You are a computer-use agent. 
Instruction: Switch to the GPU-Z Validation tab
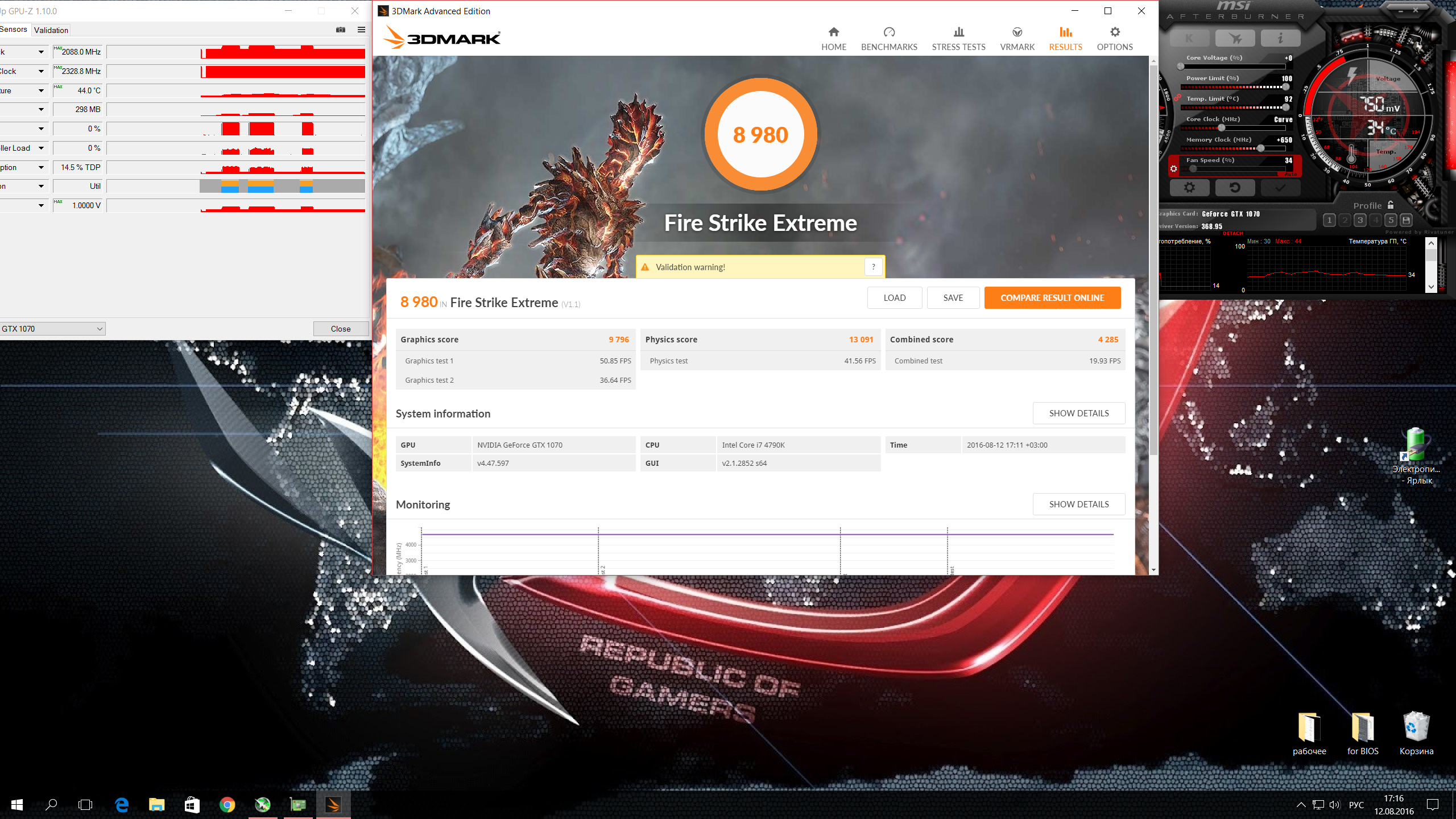point(51,30)
